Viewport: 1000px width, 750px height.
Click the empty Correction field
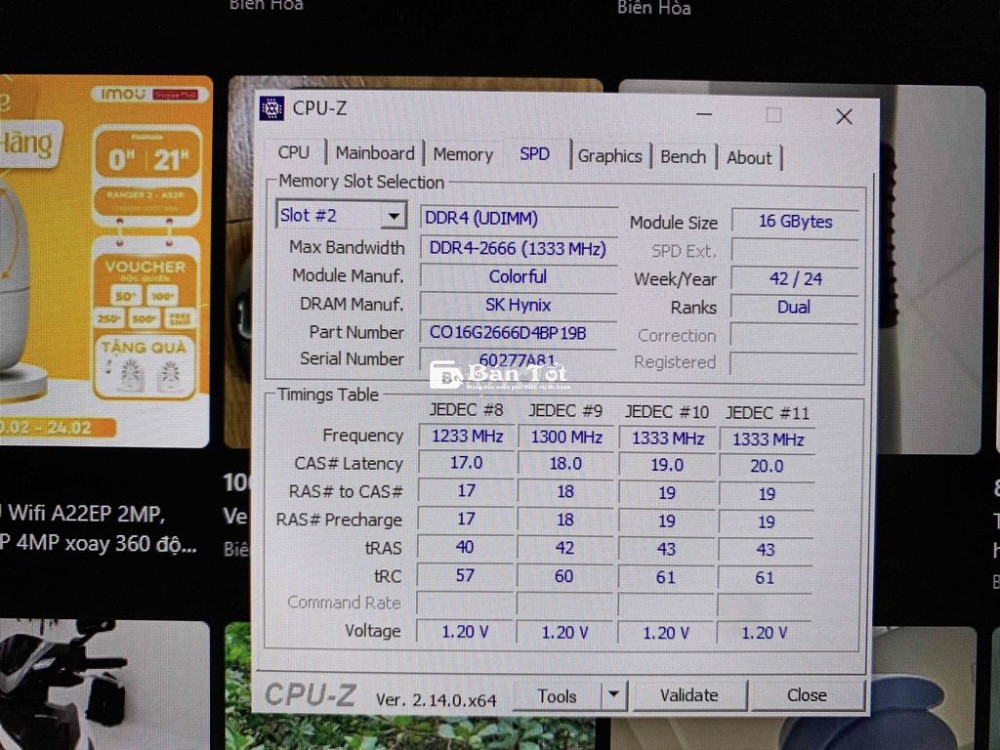(x=795, y=335)
